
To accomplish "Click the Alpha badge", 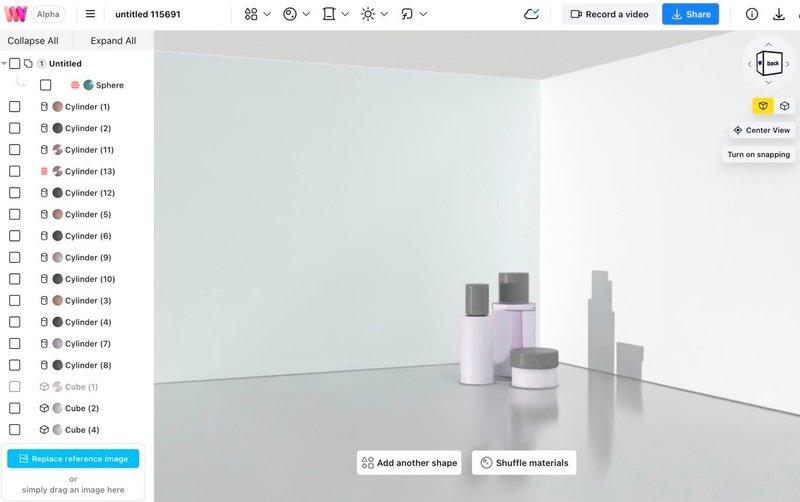I will (48, 14).
